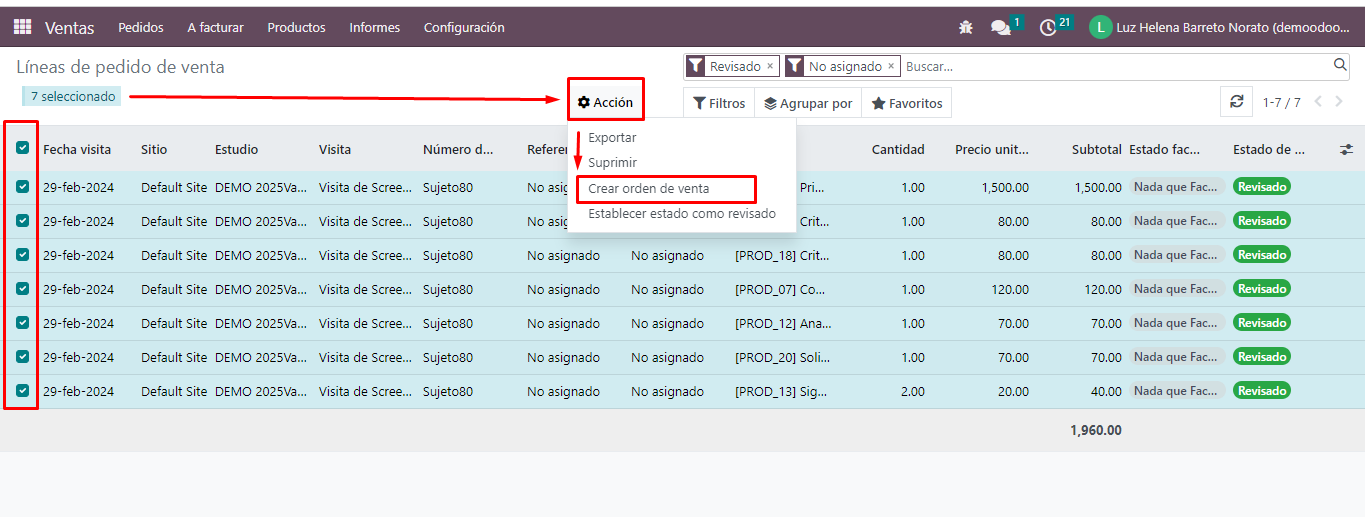Choose Exportar from Acción menu
The width and height of the screenshot is (1365, 517).
[x=612, y=137]
